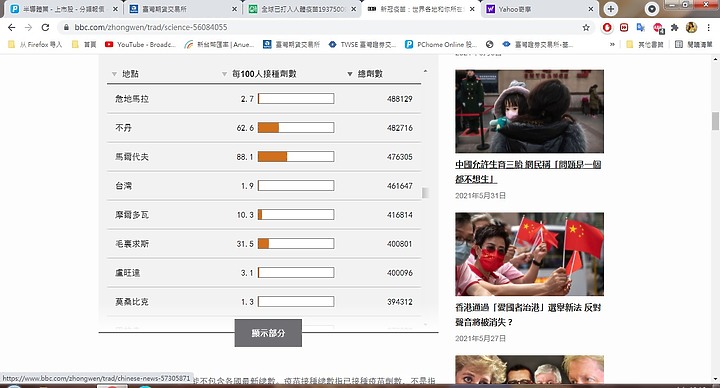Open Chrome's three-dot menu
720x388 pixels.
709,28
